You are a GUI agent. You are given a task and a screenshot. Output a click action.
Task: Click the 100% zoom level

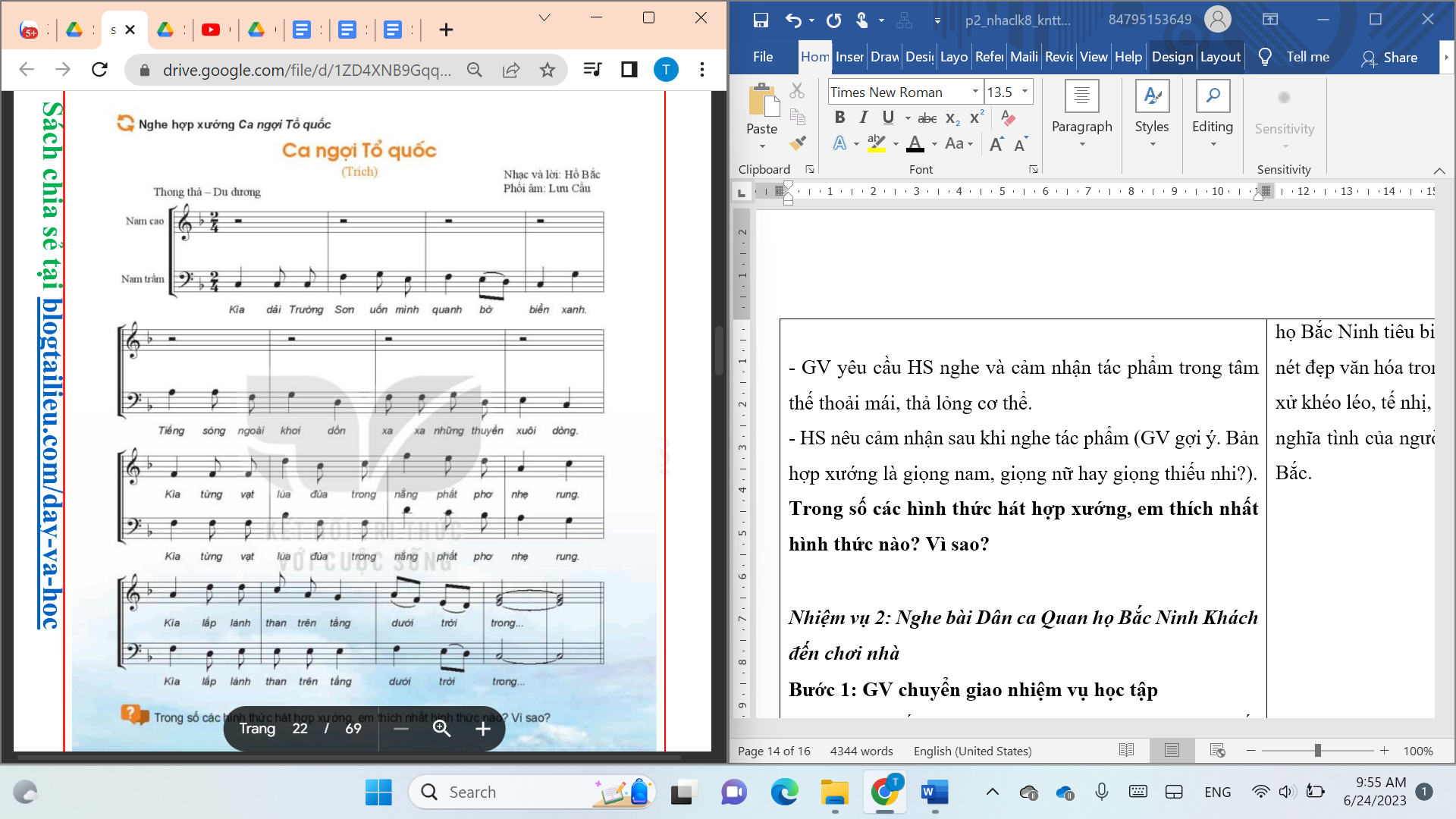point(1417,751)
